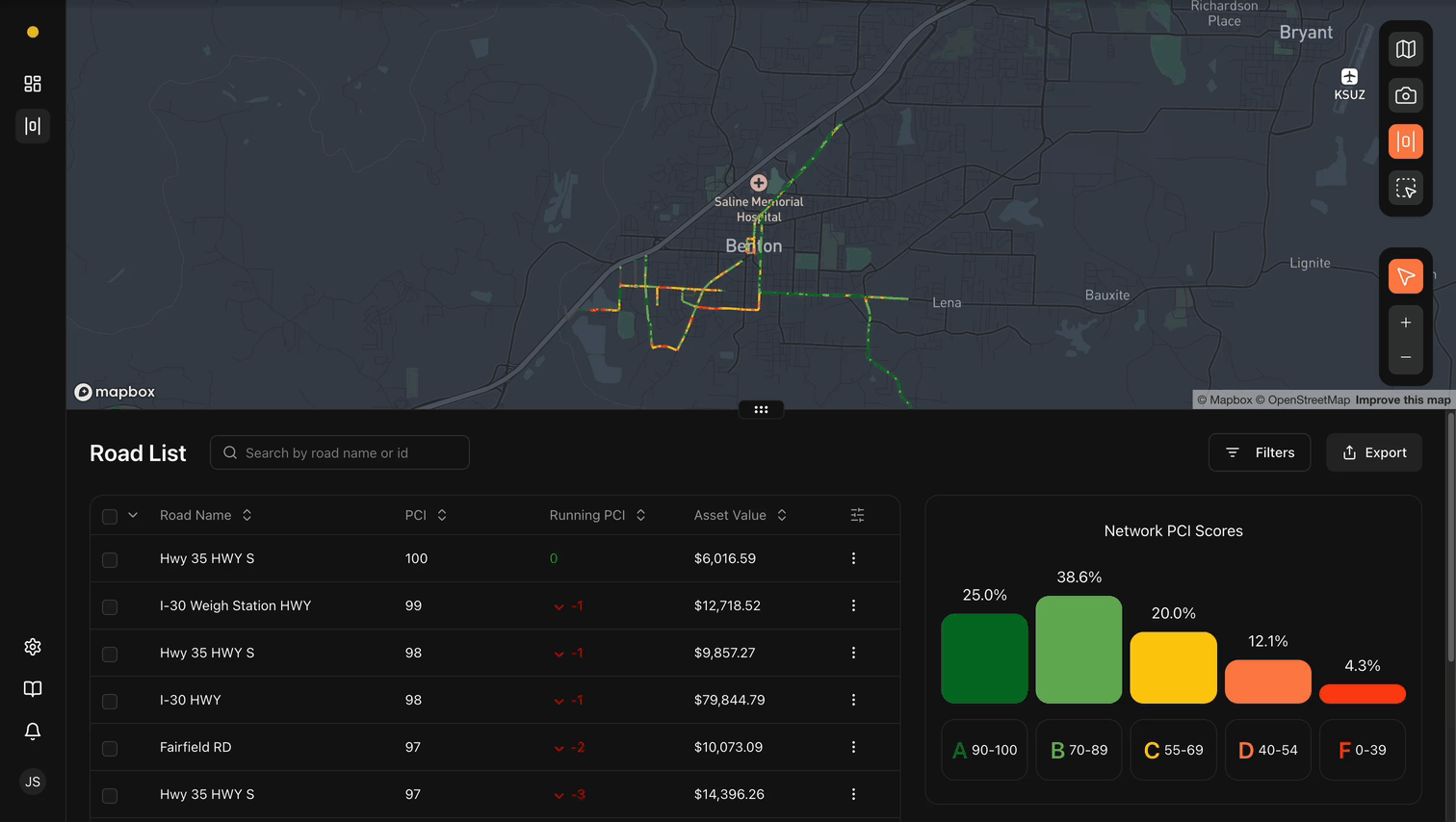
Task: Zoom out on the map
Action: [x=1406, y=357]
